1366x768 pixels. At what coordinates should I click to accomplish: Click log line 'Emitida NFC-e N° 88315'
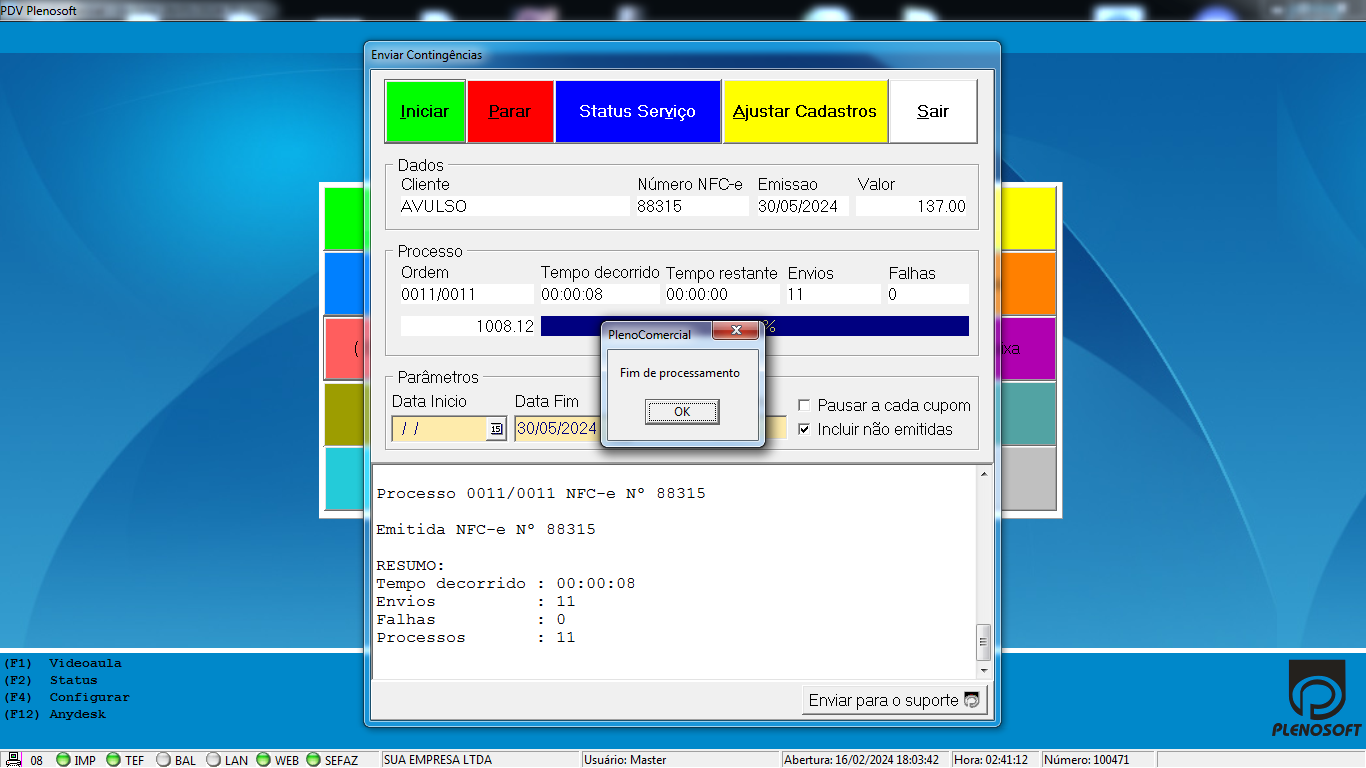(486, 529)
